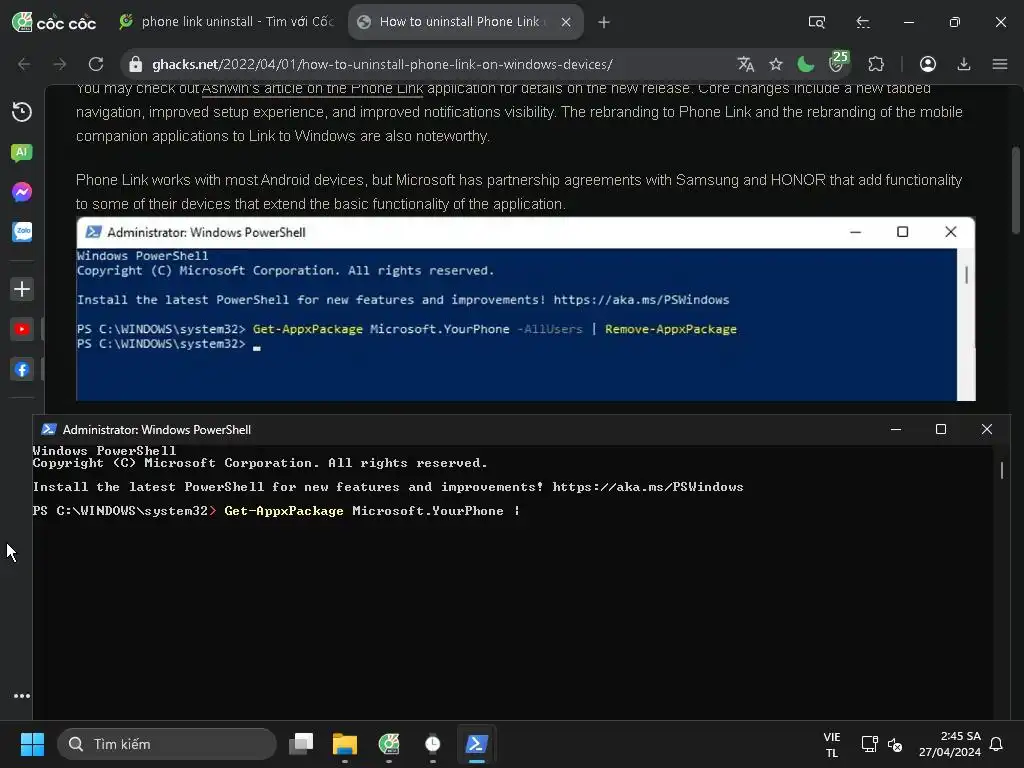
Task: Open Task View on the taskbar
Action: [302, 744]
